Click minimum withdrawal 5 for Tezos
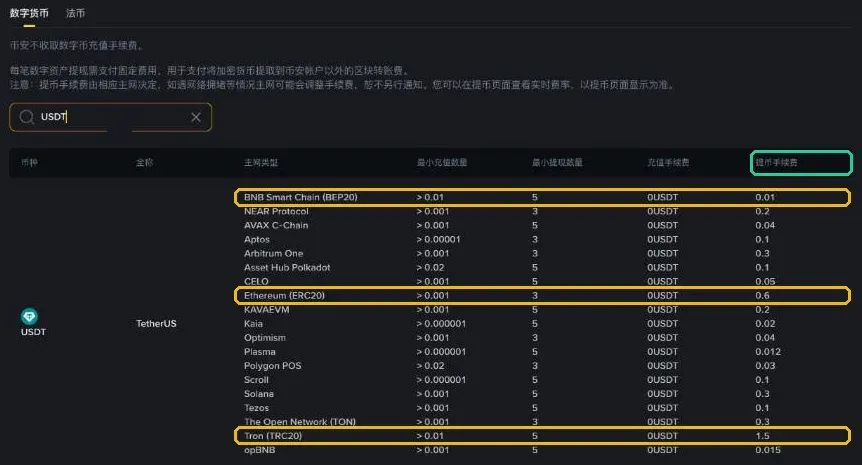The height and width of the screenshot is (465, 862). point(534,408)
